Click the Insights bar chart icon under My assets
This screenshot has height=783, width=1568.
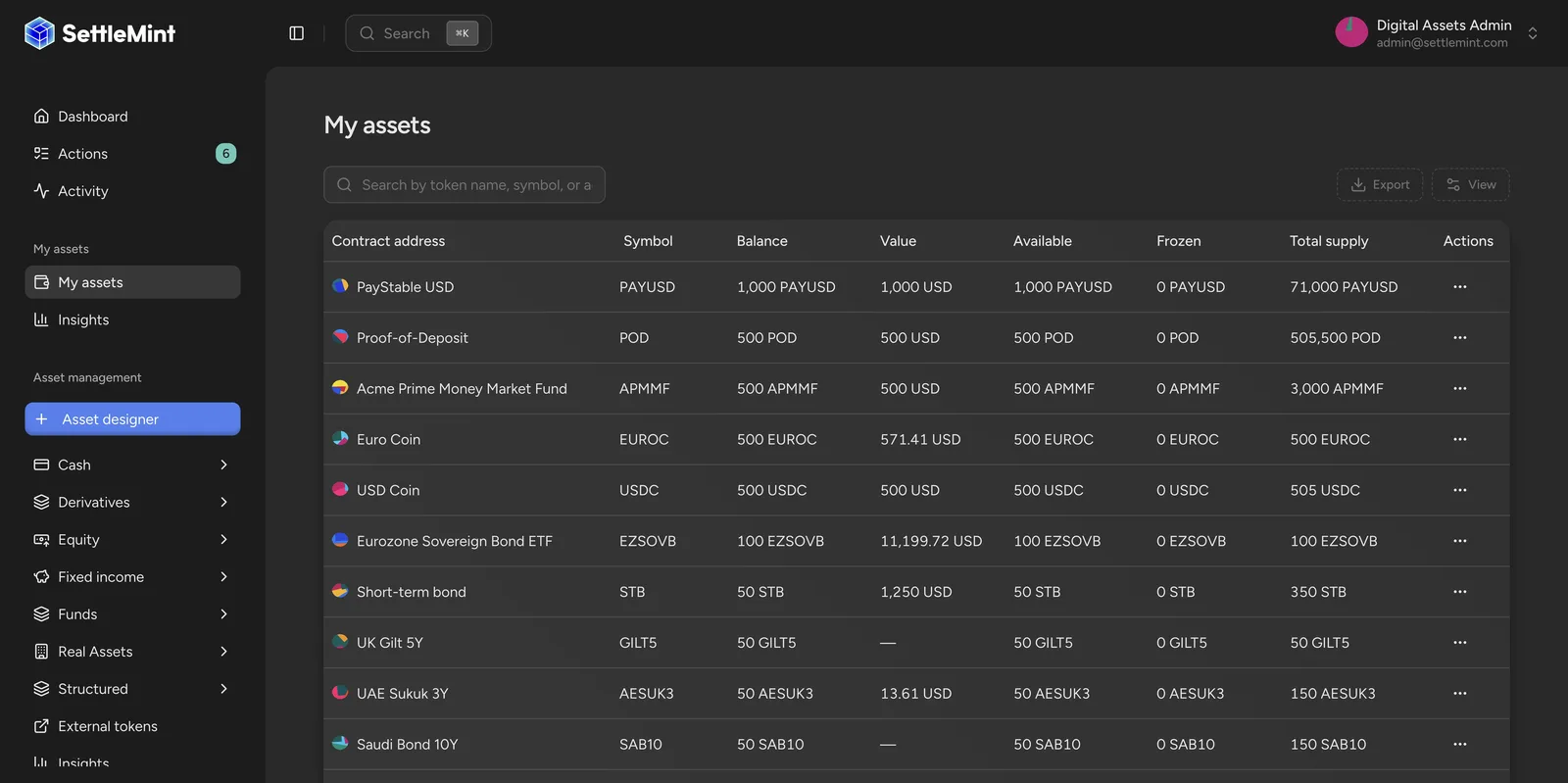click(41, 319)
